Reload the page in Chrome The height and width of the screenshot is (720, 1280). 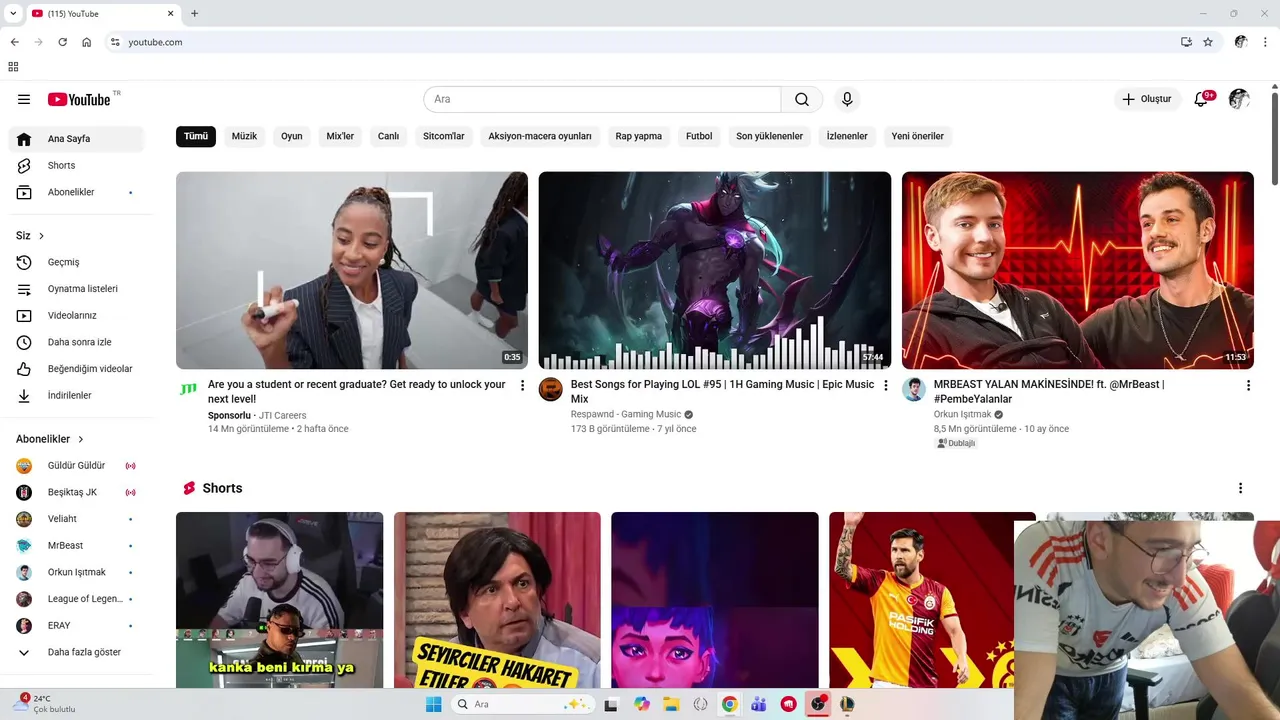coord(62,42)
